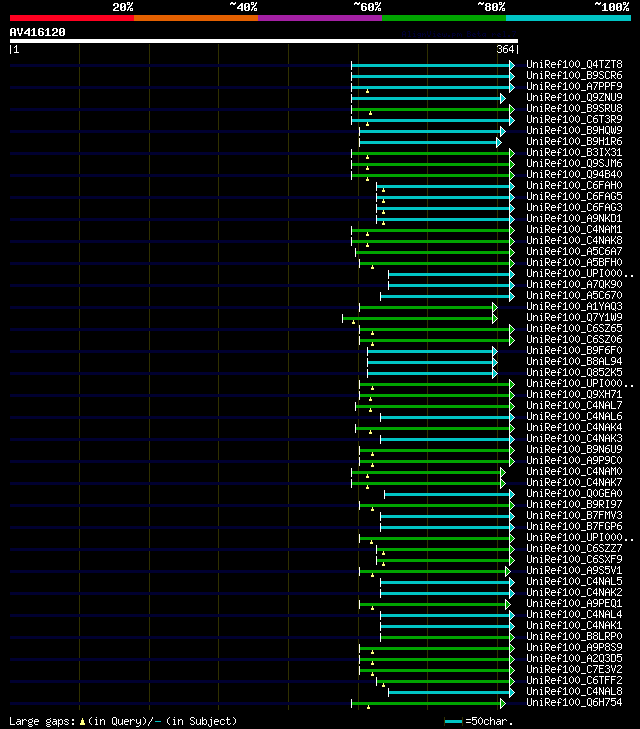
Task: Select the UniRef100_Q7Y1W9 label
Action: click(x=574, y=318)
